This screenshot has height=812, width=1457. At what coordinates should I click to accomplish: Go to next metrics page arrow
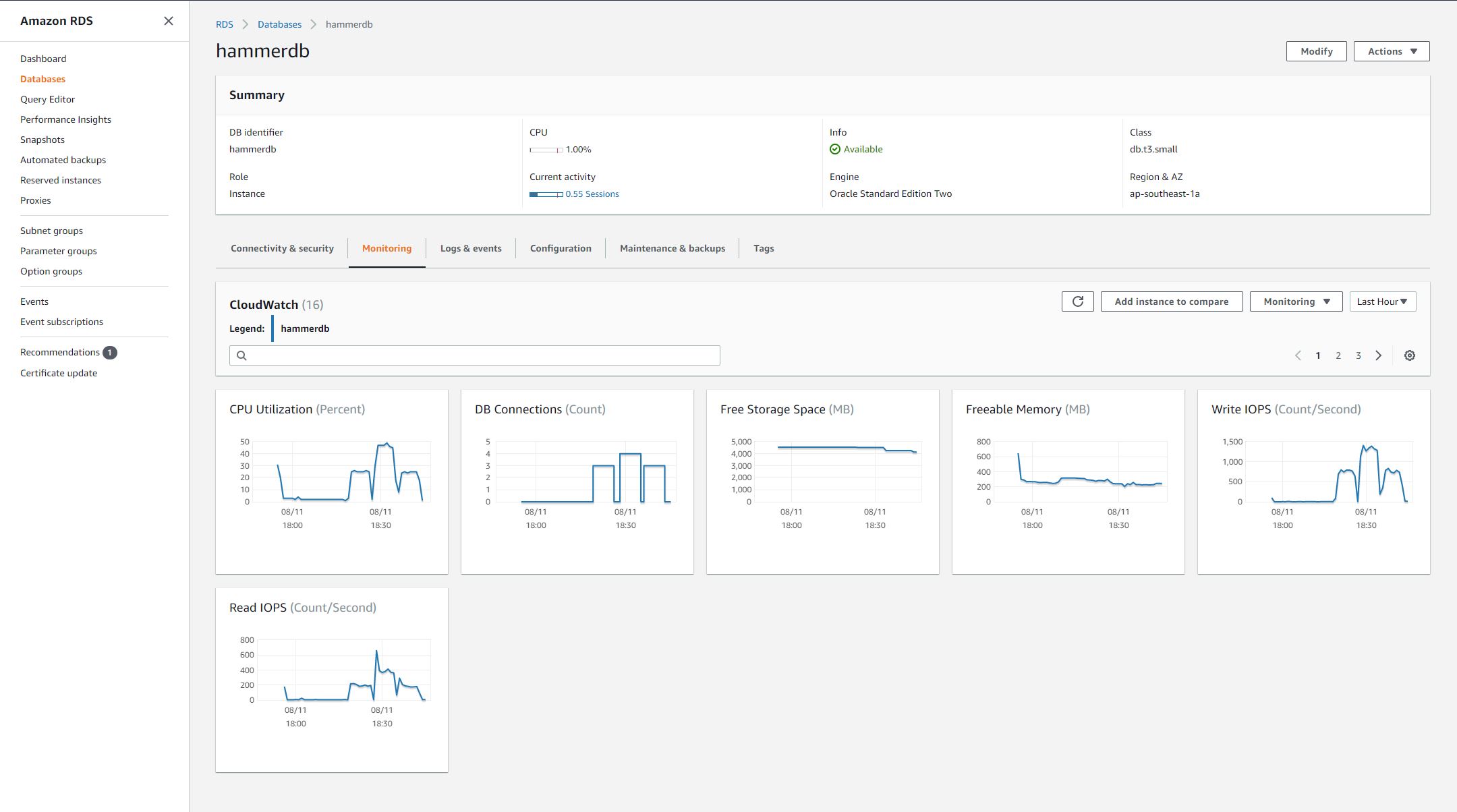(x=1379, y=355)
